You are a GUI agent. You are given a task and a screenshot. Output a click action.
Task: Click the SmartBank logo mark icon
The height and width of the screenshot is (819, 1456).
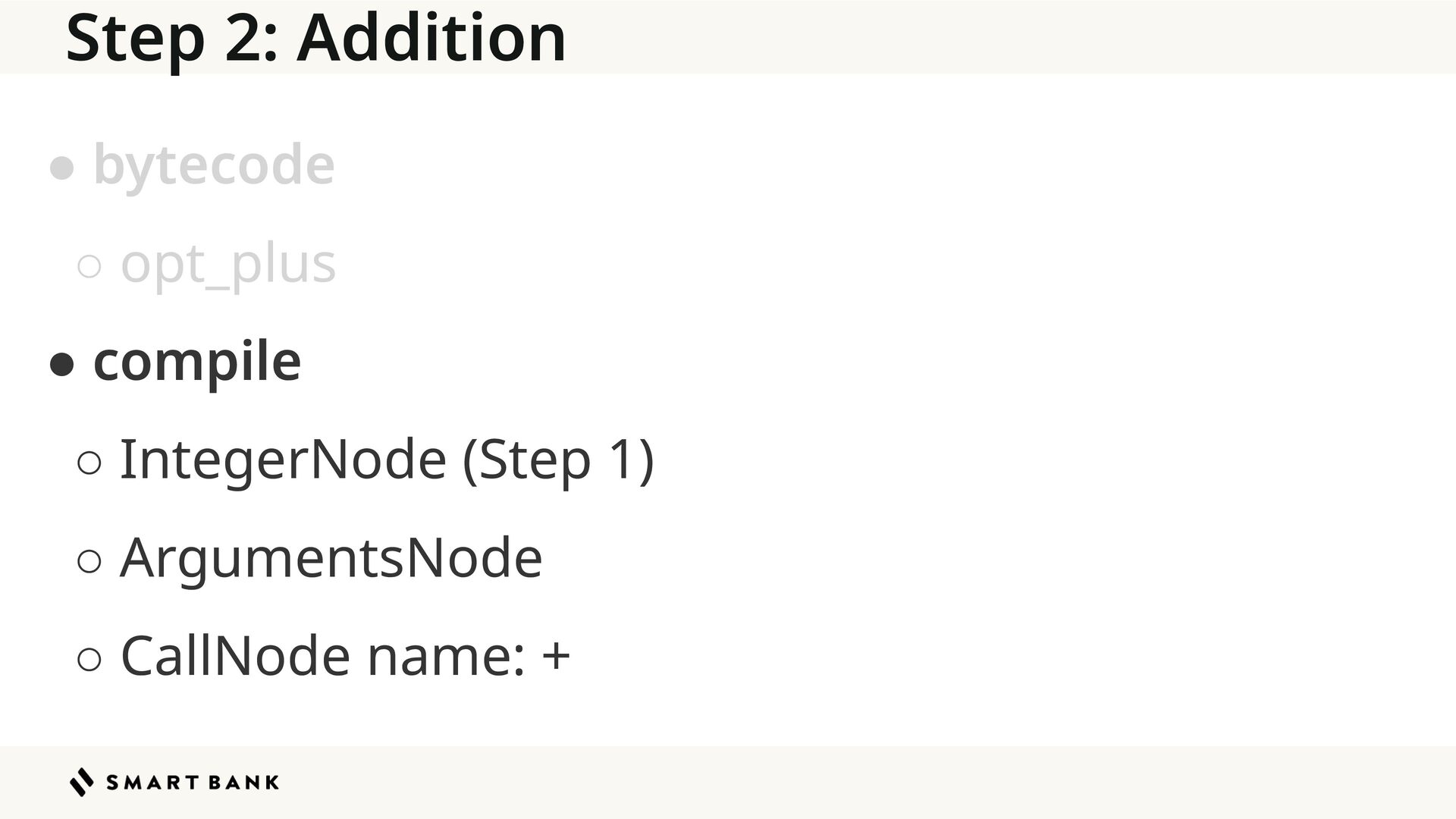[82, 782]
